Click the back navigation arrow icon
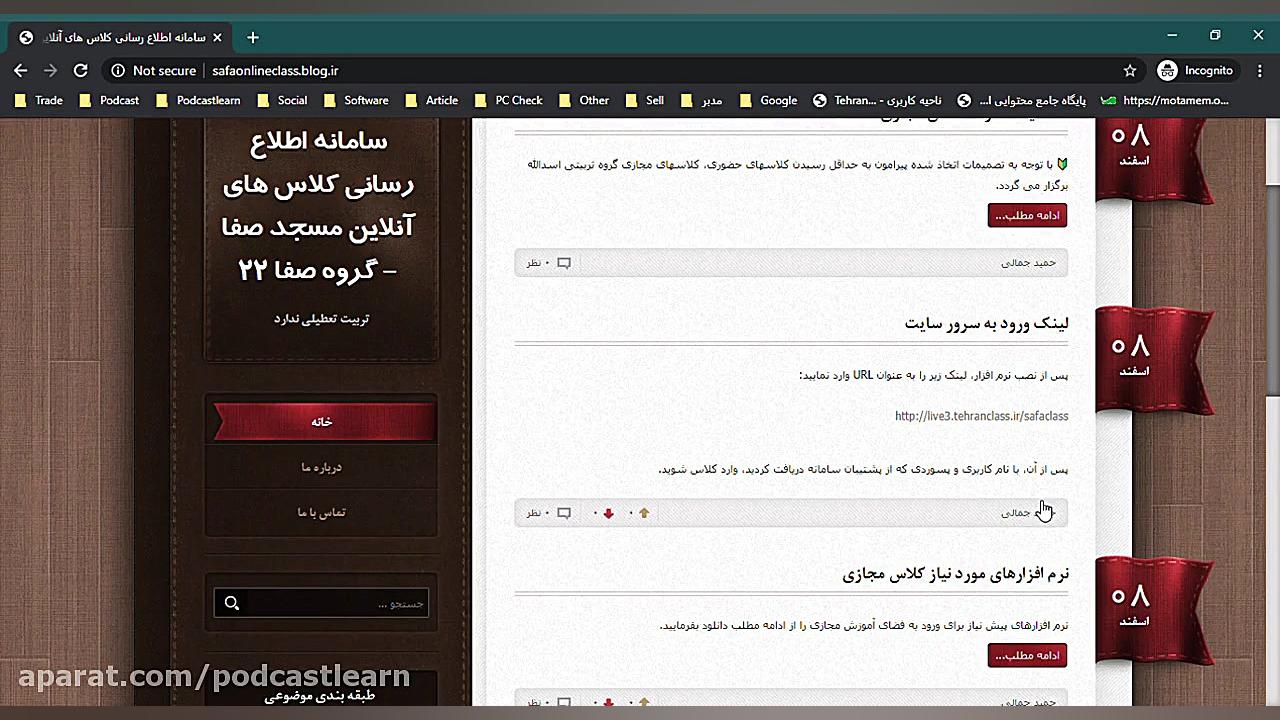Image resolution: width=1280 pixels, height=720 pixels. pyautogui.click(x=21, y=70)
